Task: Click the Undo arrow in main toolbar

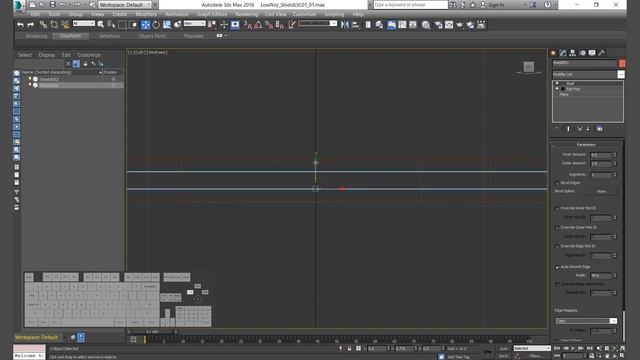Action: click(x=20, y=25)
